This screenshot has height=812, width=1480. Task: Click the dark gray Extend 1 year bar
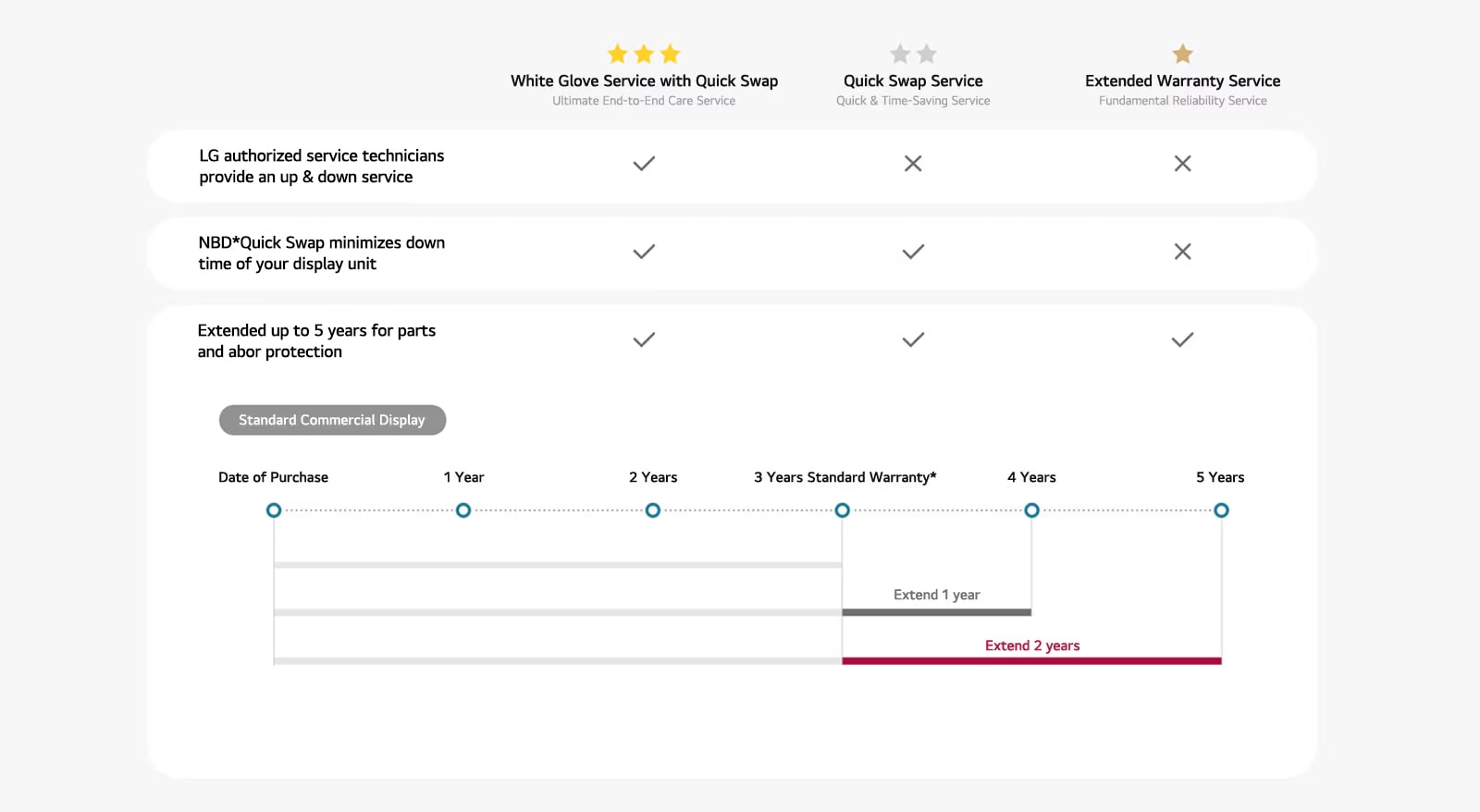coord(936,612)
